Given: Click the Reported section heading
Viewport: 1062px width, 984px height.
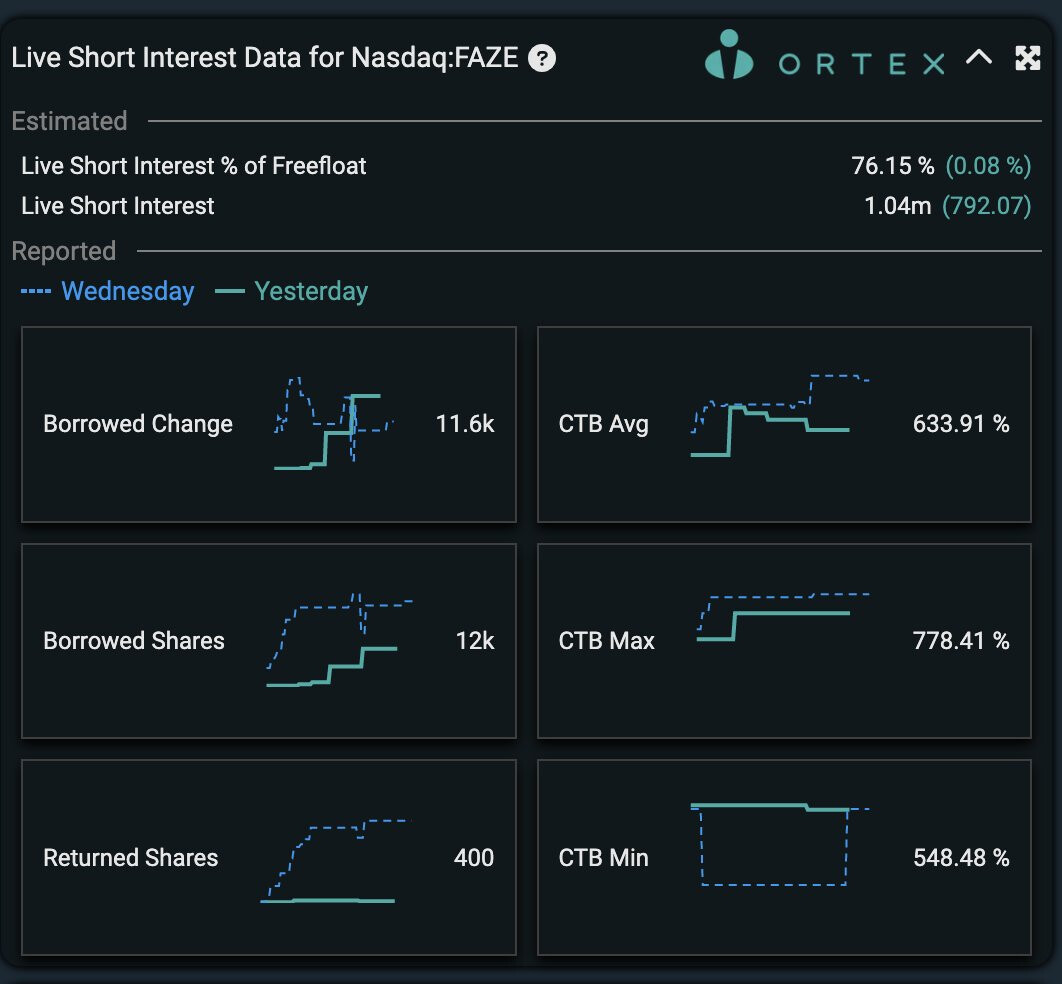Looking at the screenshot, I should coord(64,251).
